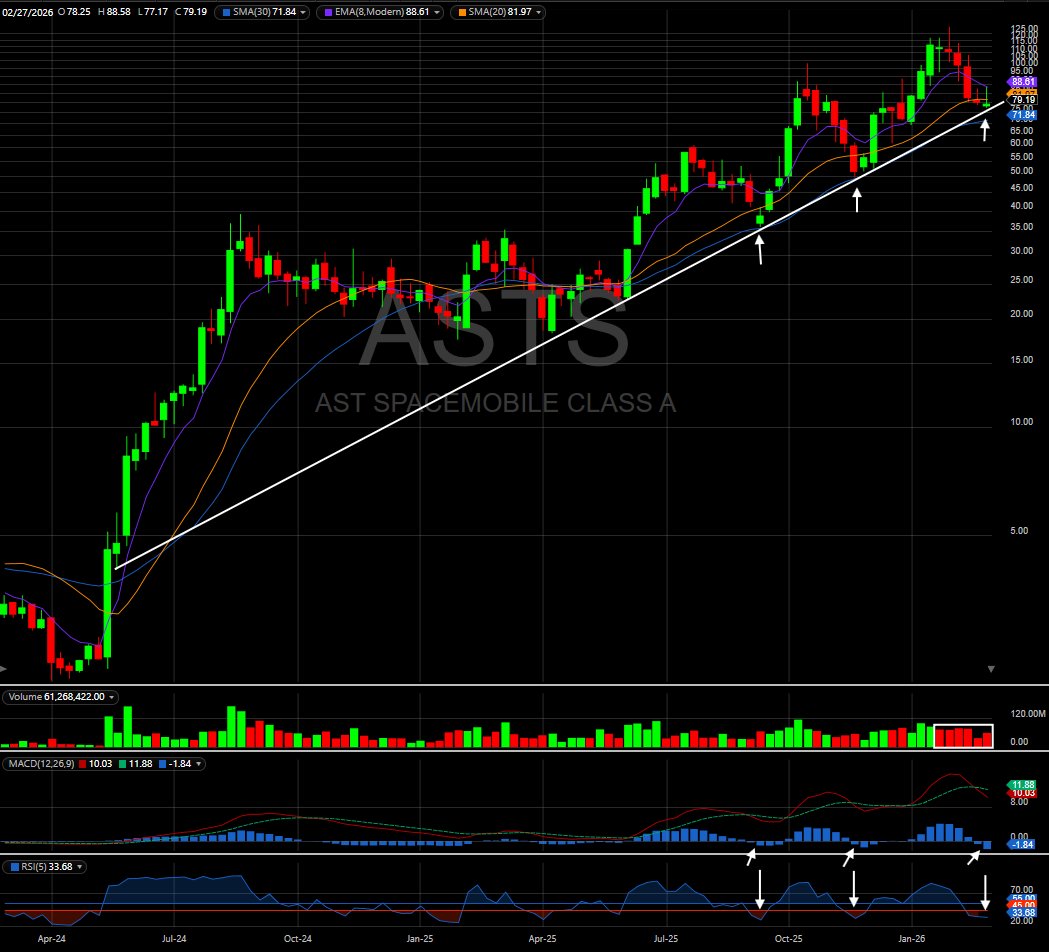Click the blue 33.68 RSI axis tag
The width and height of the screenshot is (1049, 952).
coord(1022,913)
